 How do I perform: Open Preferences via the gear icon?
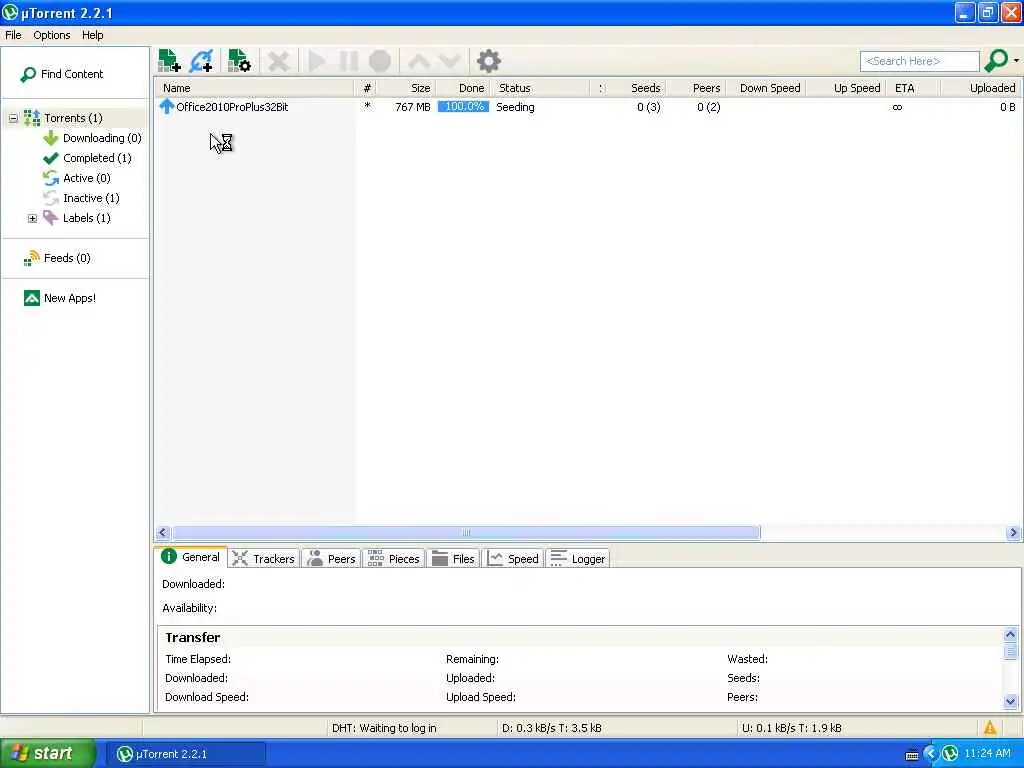click(x=488, y=61)
